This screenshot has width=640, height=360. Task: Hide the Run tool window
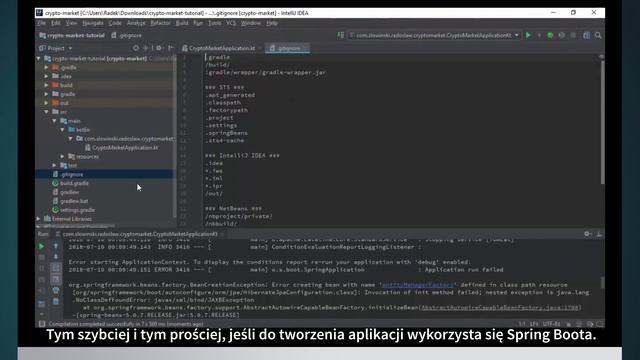(x=599, y=234)
